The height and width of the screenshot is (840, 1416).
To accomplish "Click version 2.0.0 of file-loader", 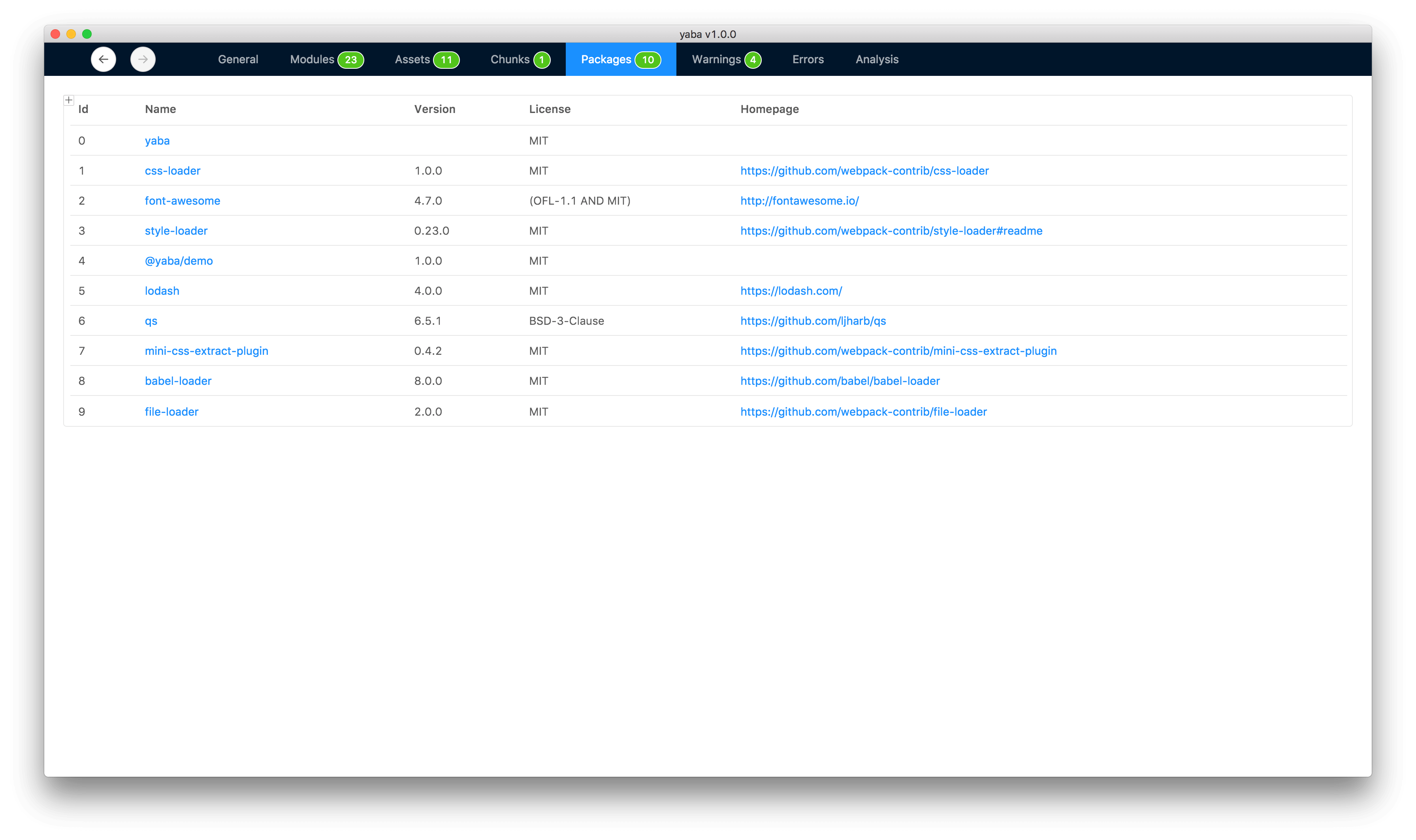I will (428, 412).
